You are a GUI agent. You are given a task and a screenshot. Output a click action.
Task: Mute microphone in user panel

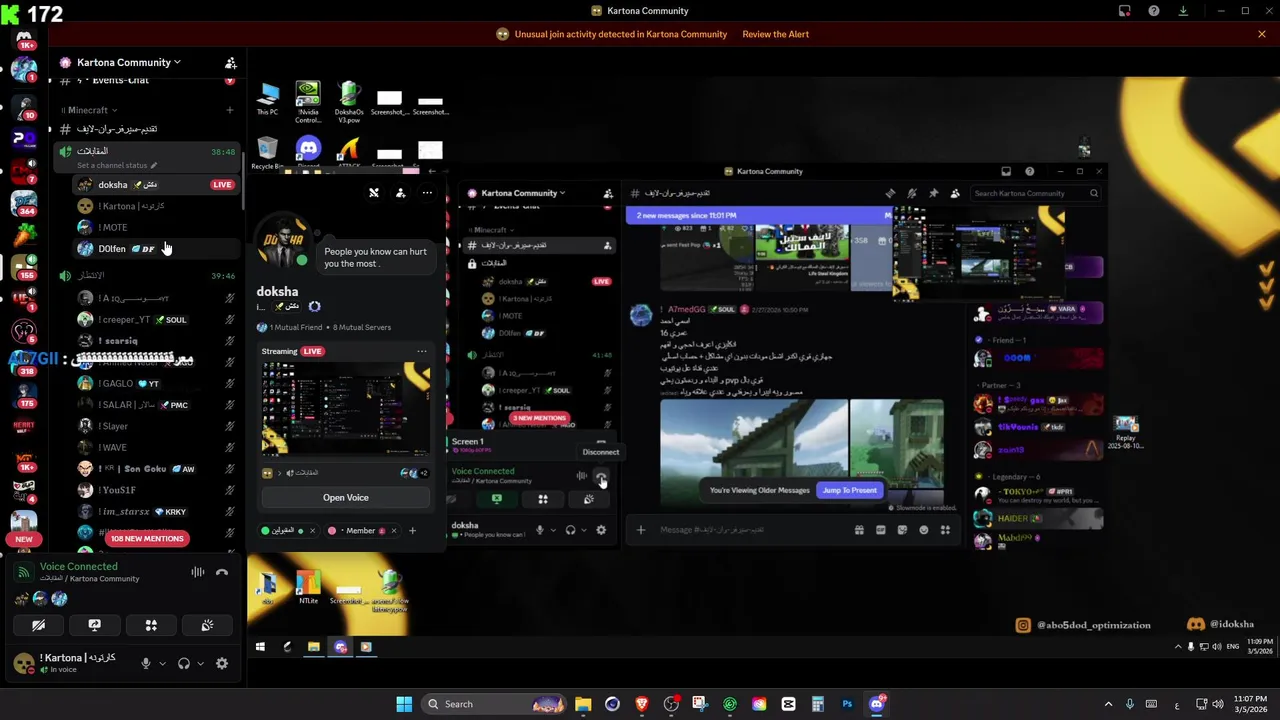146,663
